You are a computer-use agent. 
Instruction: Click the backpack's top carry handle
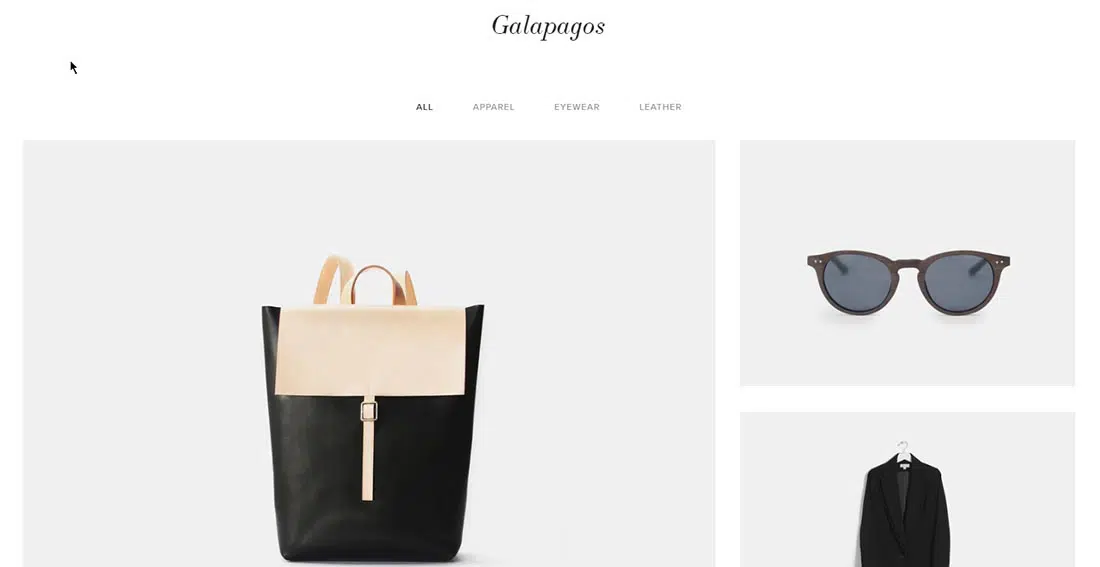[x=377, y=283]
